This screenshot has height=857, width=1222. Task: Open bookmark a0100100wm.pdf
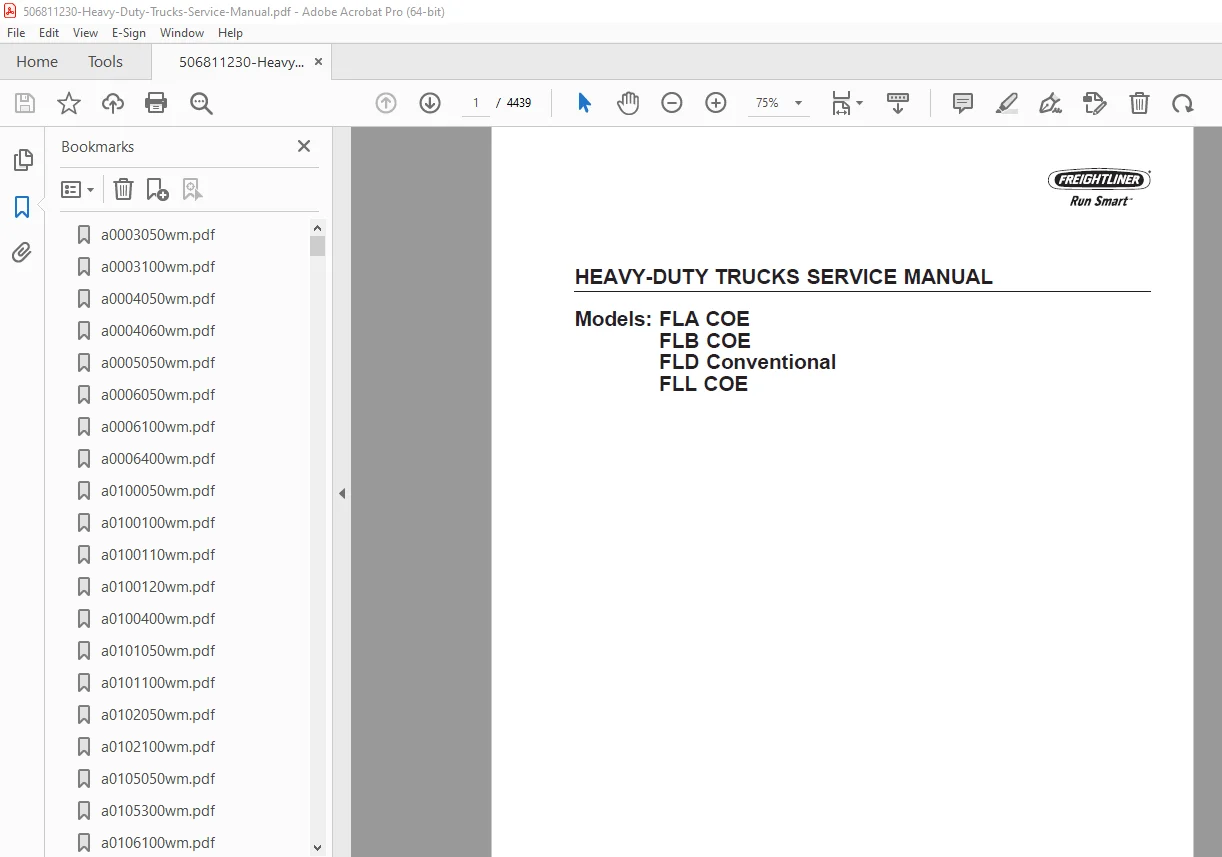coord(158,523)
